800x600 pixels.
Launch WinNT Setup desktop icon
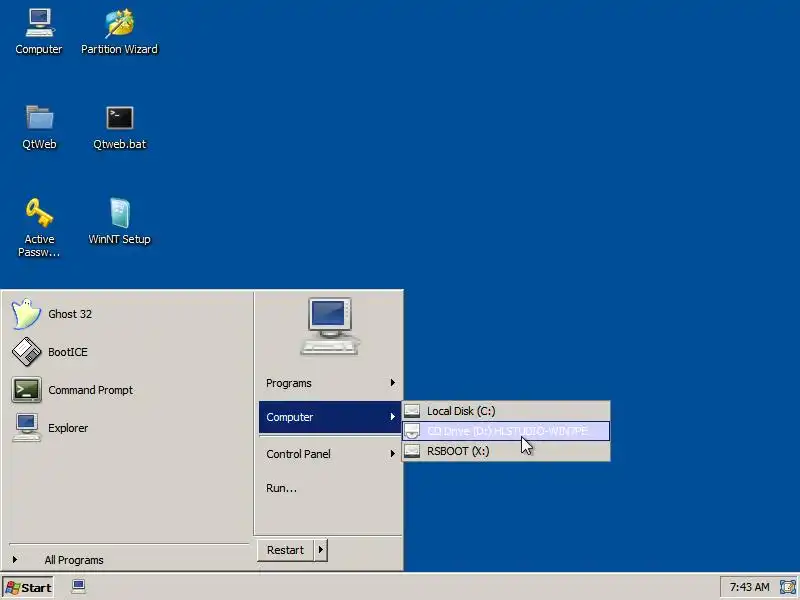[x=119, y=212]
